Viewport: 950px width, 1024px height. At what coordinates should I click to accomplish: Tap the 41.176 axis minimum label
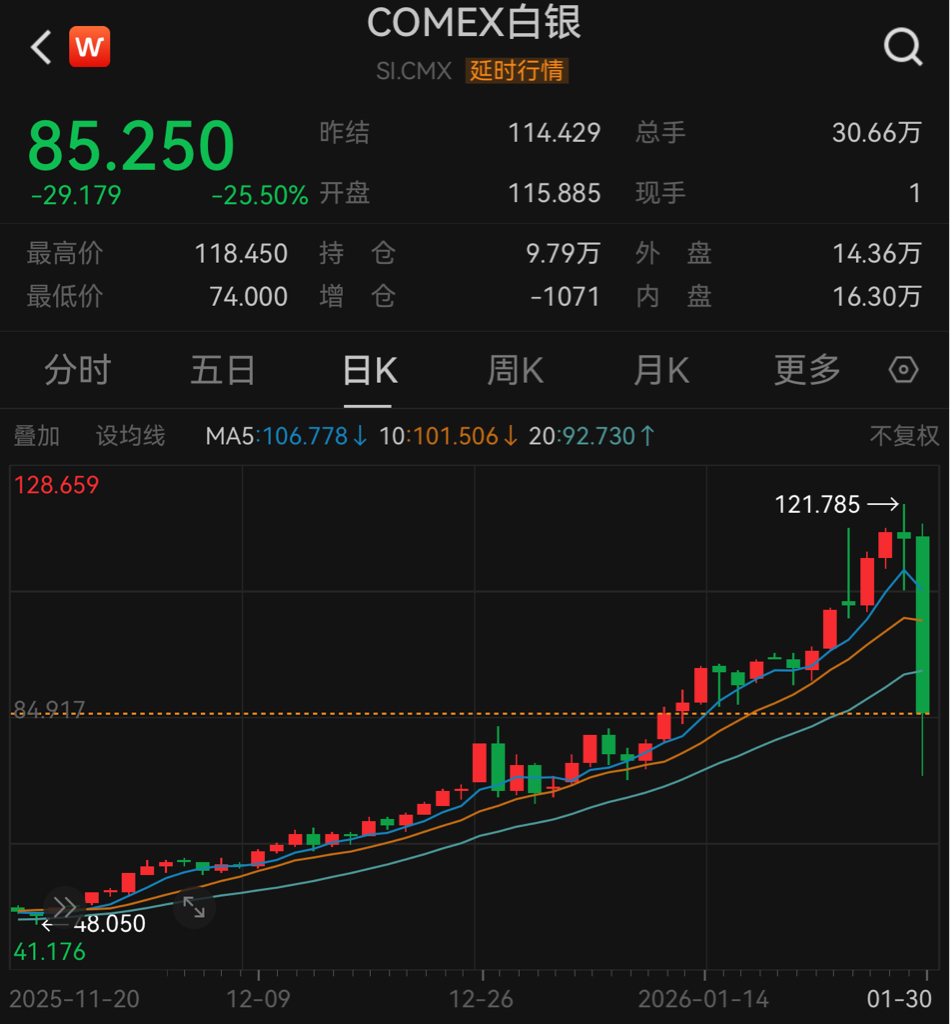pyautogui.click(x=50, y=952)
